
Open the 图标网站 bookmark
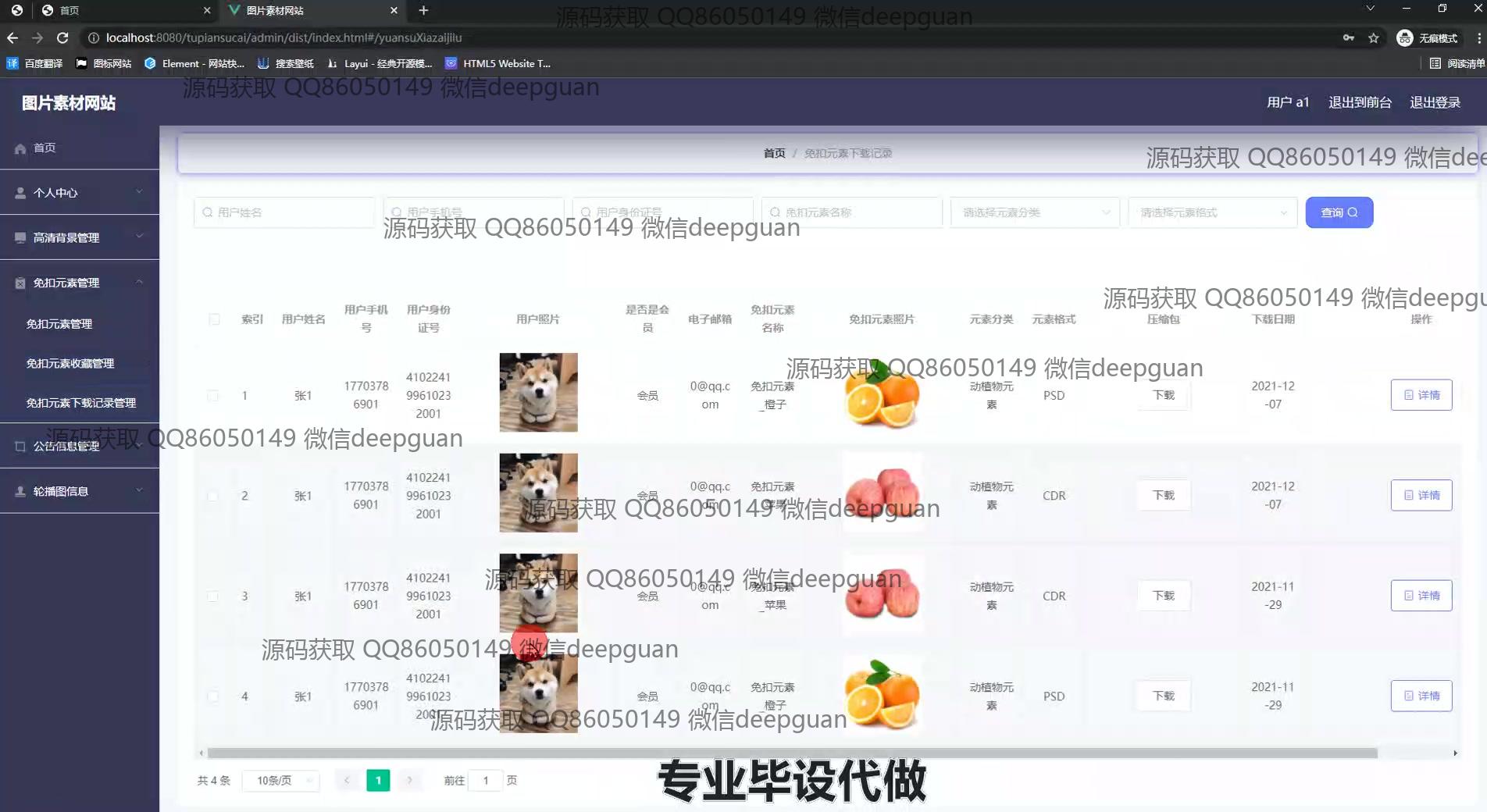click(103, 63)
